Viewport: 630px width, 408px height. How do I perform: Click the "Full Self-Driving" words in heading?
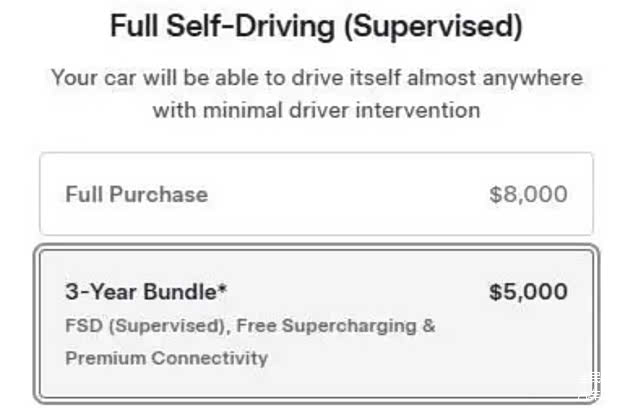coord(223,27)
